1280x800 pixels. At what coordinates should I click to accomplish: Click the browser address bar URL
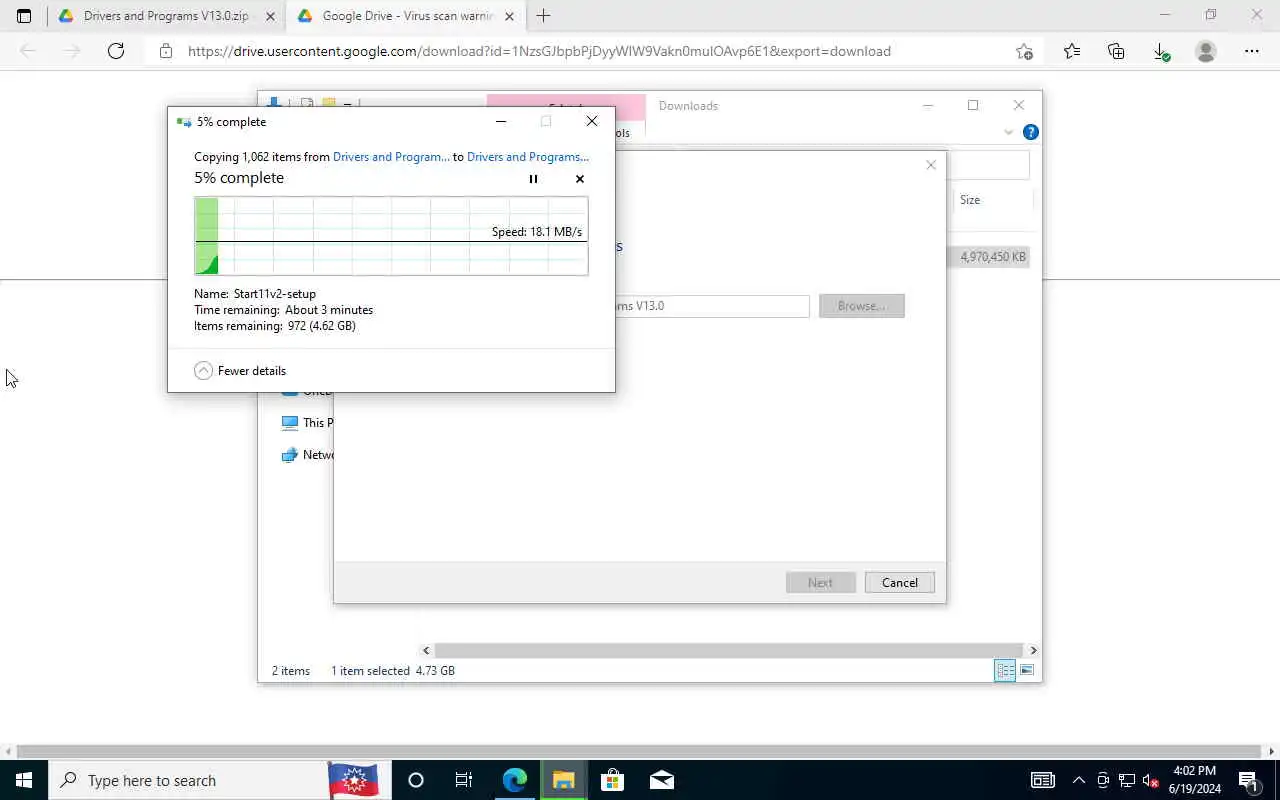[539, 51]
